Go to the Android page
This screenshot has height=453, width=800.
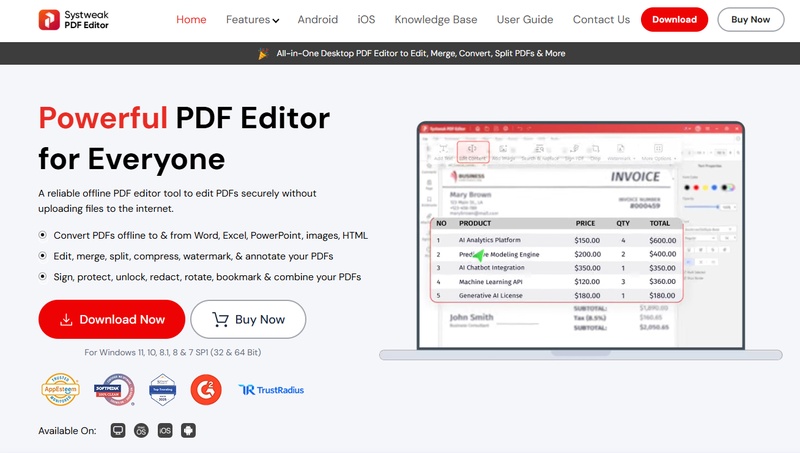coord(318,19)
